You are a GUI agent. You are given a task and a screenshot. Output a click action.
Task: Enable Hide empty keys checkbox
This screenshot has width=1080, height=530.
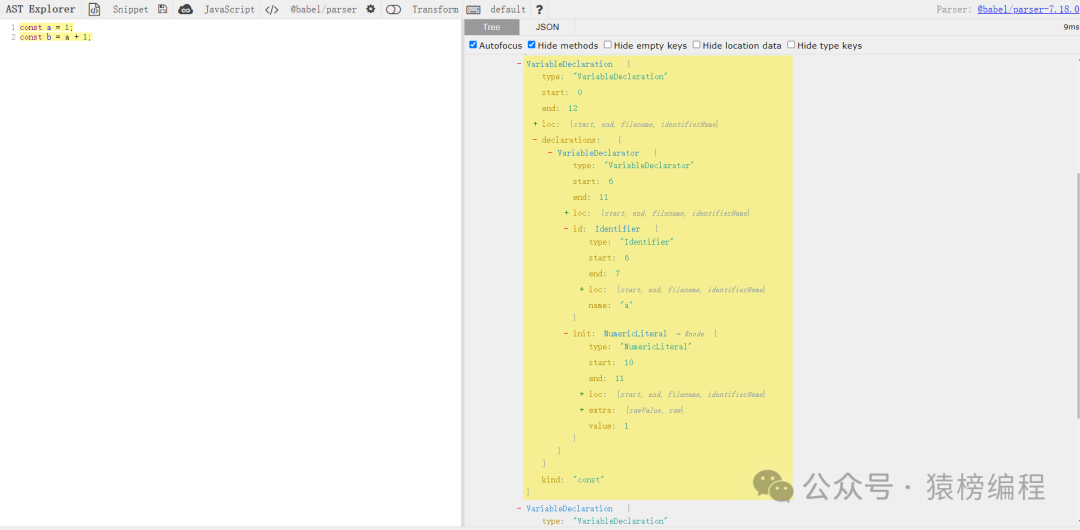tap(608, 45)
